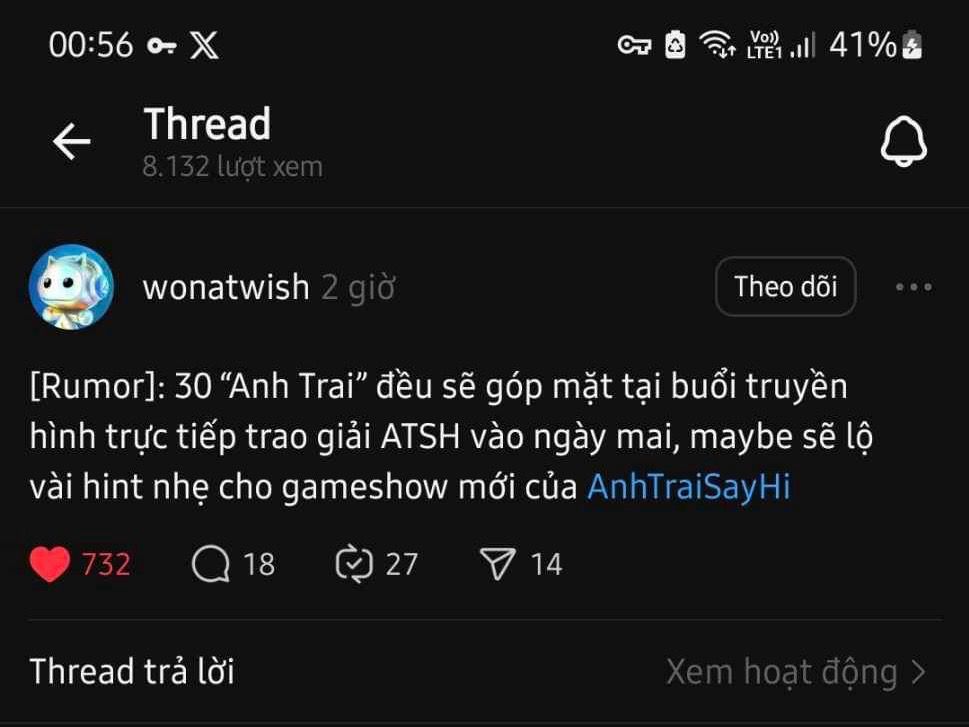View wonatwish profile avatar
Screen dimensions: 969x727
pyautogui.click(x=71, y=287)
